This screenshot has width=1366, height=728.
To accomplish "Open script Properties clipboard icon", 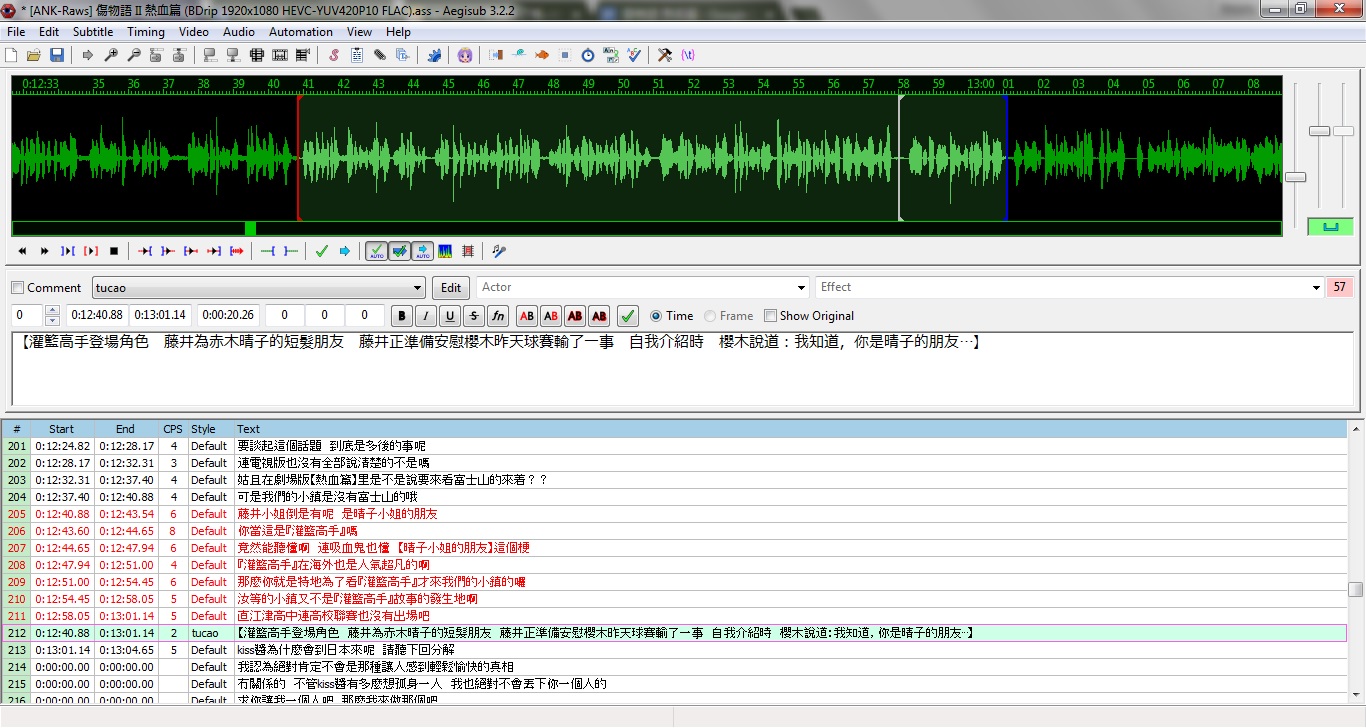I will (357, 55).
